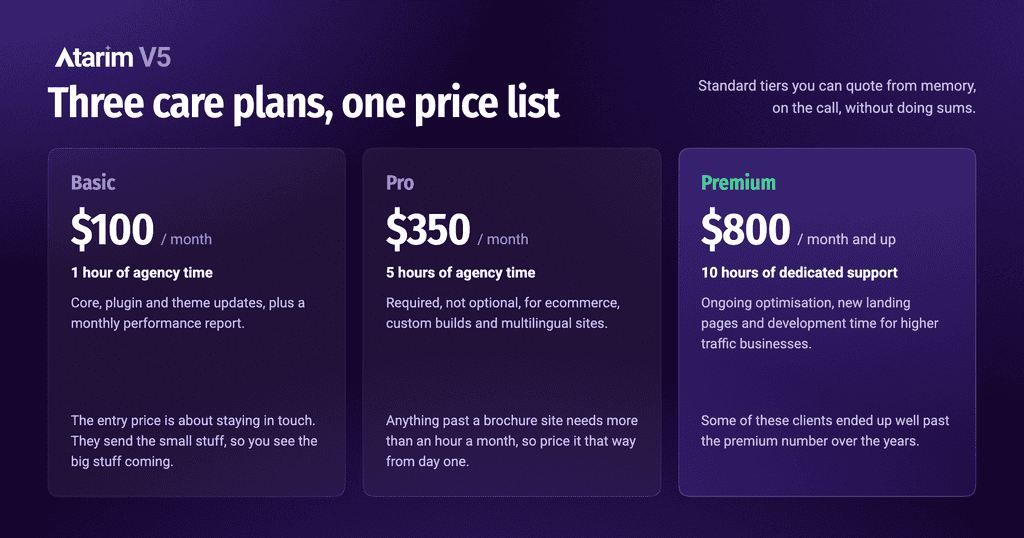1024x538 pixels.
Task: Select the "1 hour of agency time" text
Action: [142, 273]
